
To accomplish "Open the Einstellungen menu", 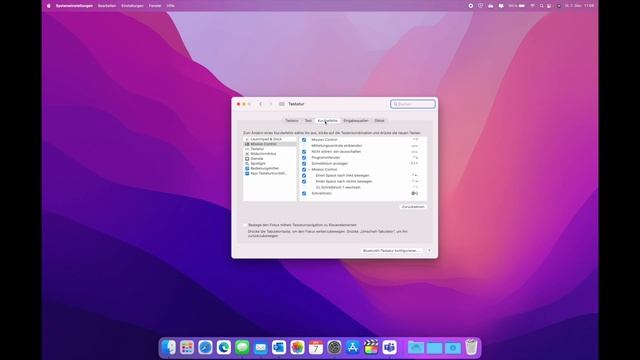I will (132, 6).
